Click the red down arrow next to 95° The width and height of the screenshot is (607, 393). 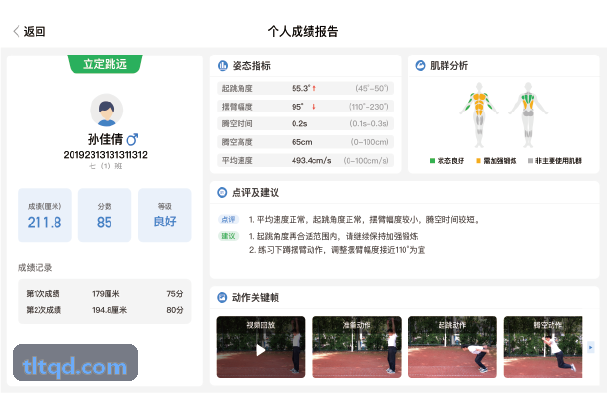tap(314, 106)
